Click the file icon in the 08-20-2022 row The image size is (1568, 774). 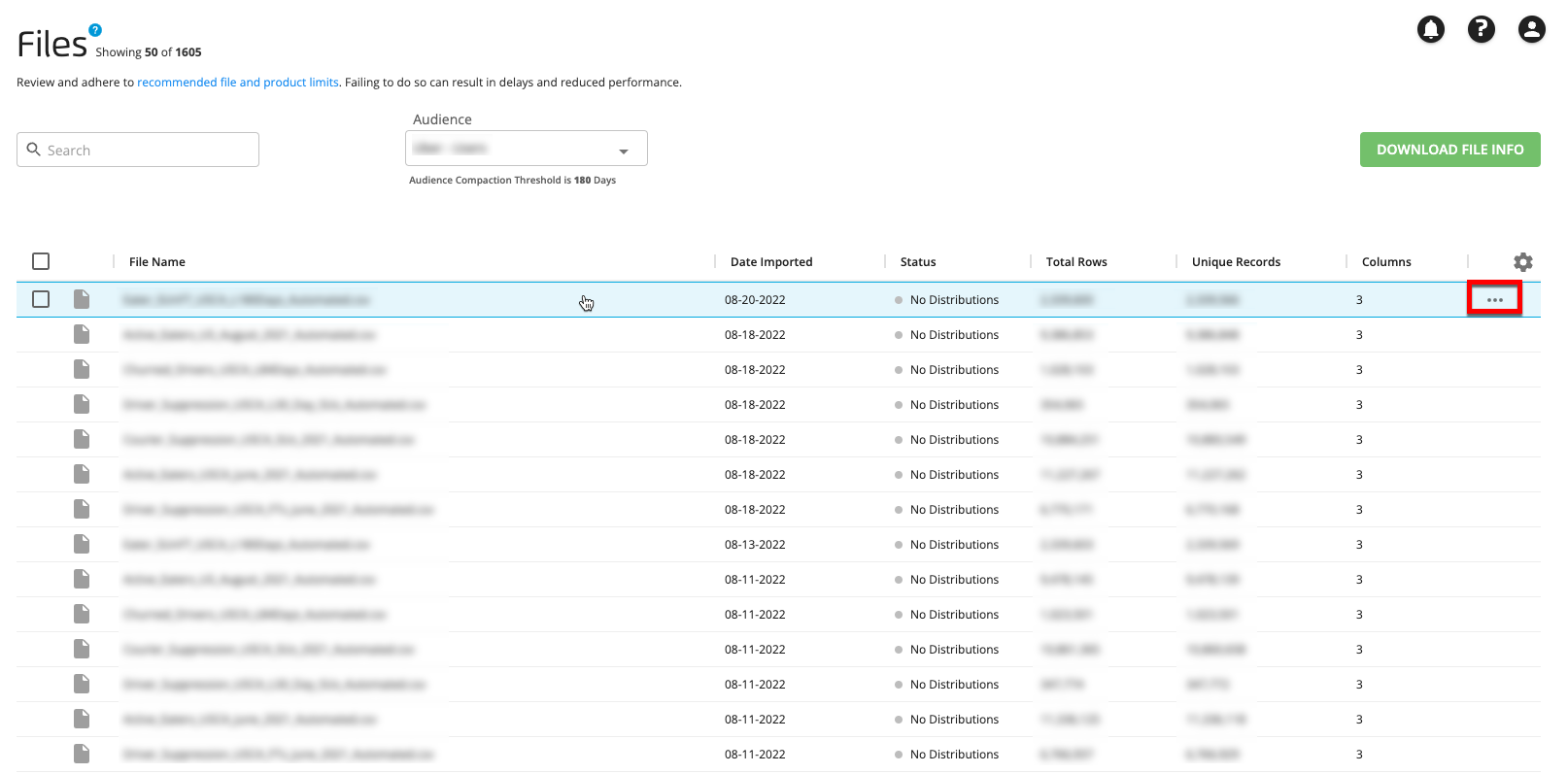[82, 300]
